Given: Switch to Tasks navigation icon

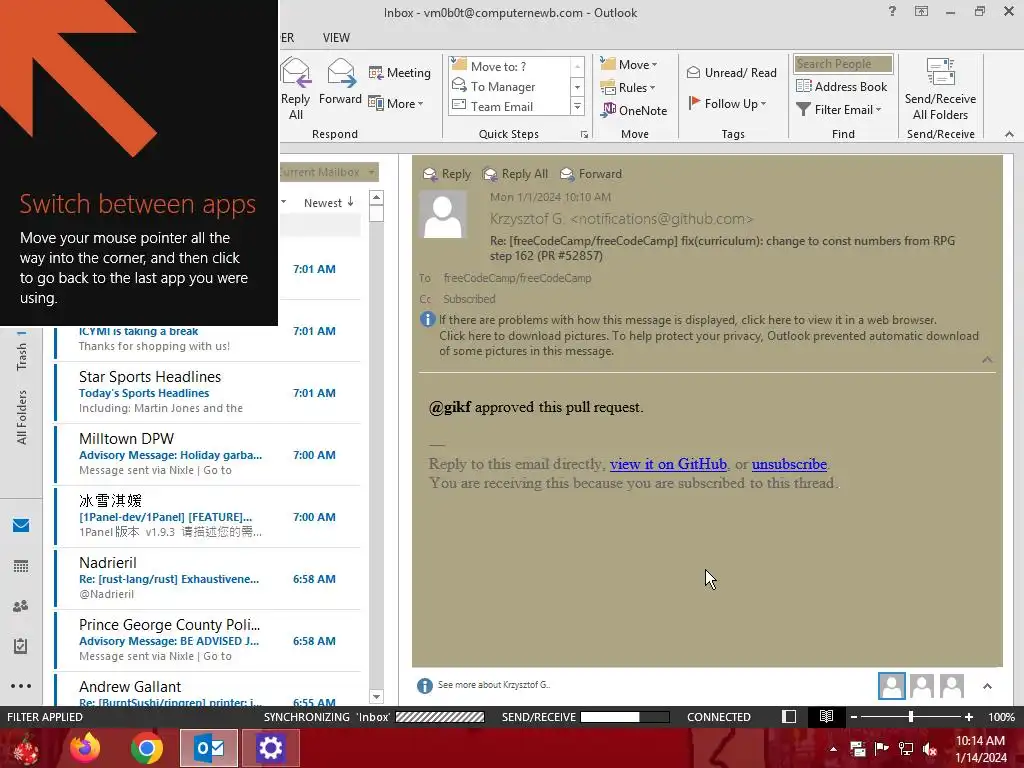Looking at the screenshot, I should click(x=21, y=646).
